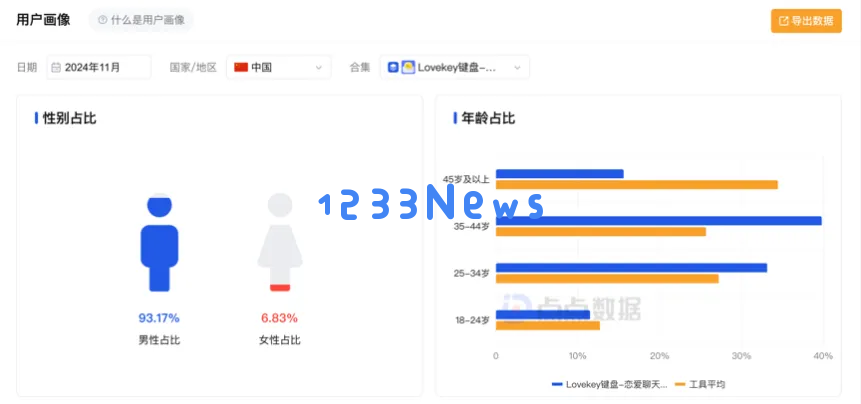Click the blue bar for 25-34岁
The width and height of the screenshot is (861, 404).
pos(631,268)
